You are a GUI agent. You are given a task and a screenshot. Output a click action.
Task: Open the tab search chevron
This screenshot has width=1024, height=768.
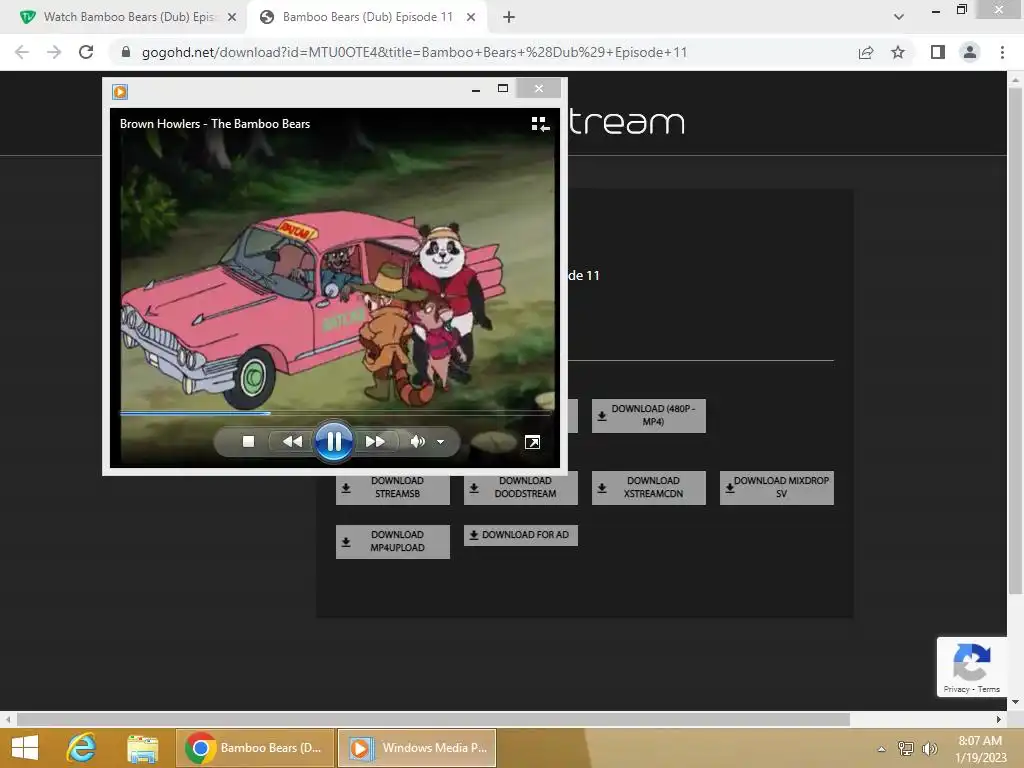(x=899, y=17)
